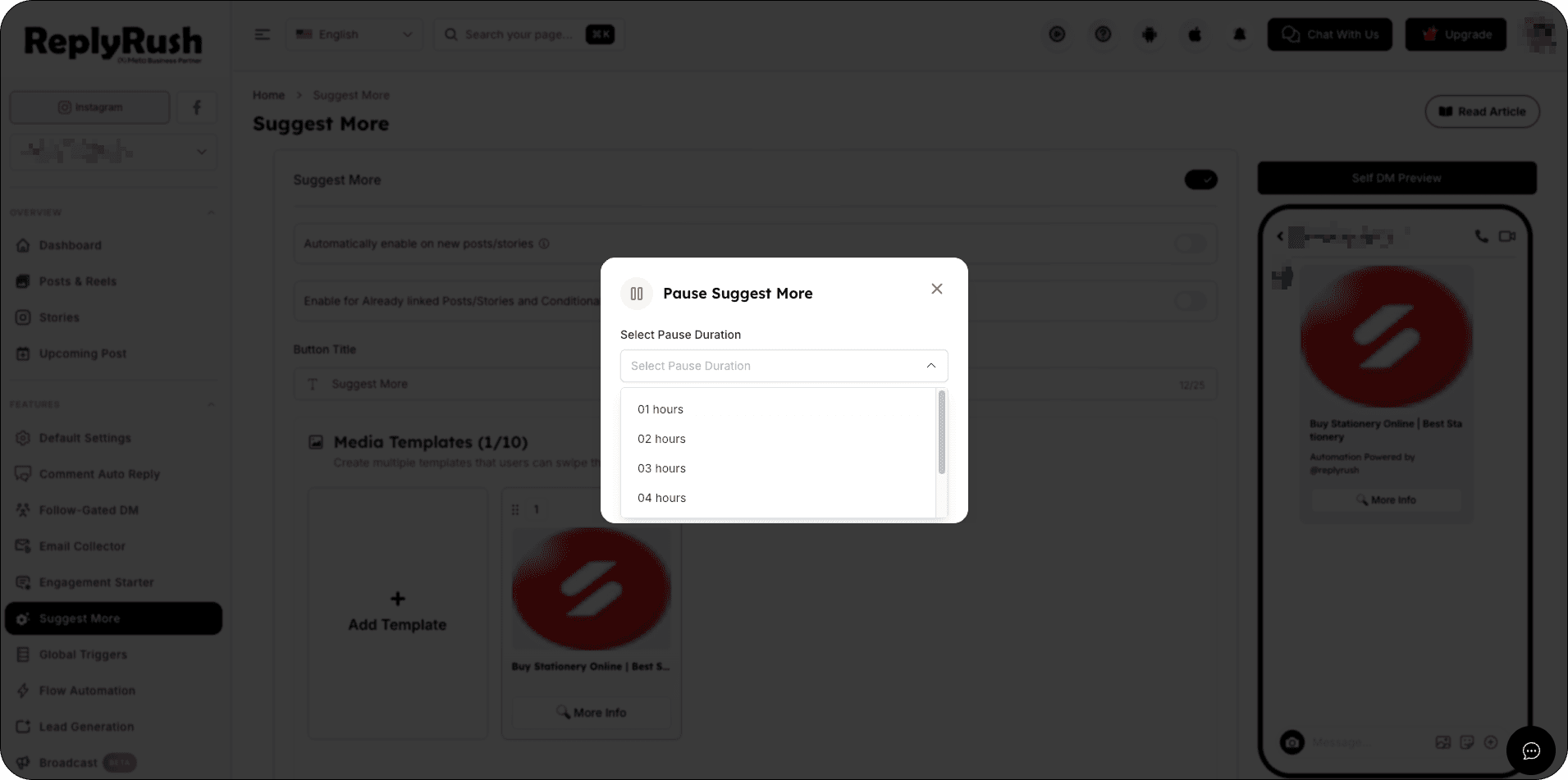Select 02 hours pause duration
This screenshot has height=780, width=1568.
pyautogui.click(x=778, y=439)
